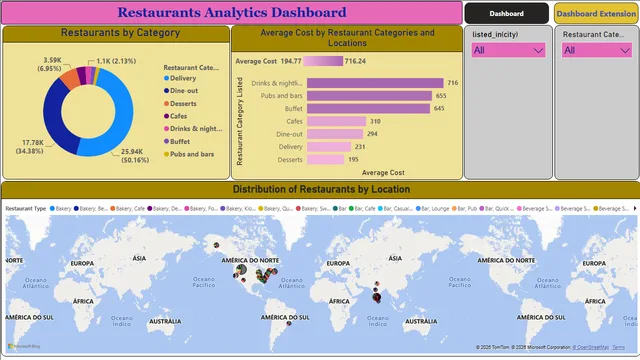Select the Bar, Cafe map legend entry
The width and height of the screenshot is (640, 360).
point(362,209)
